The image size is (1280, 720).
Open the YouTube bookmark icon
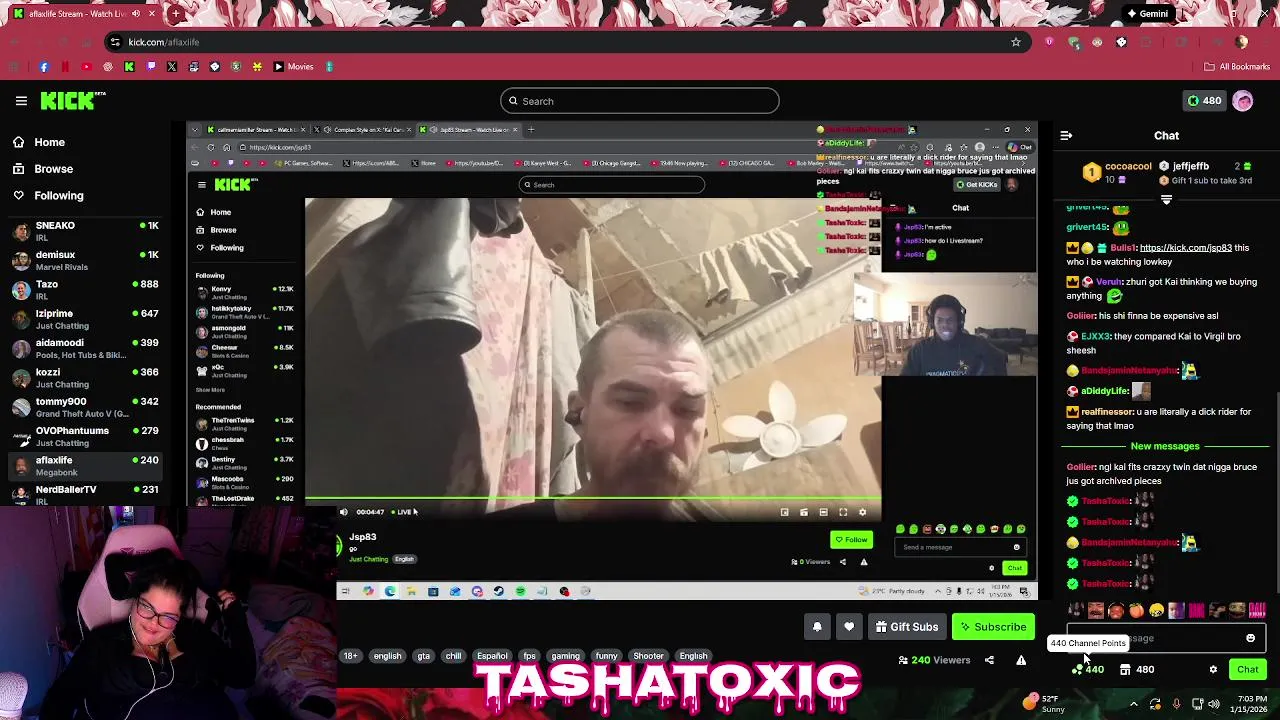point(86,67)
